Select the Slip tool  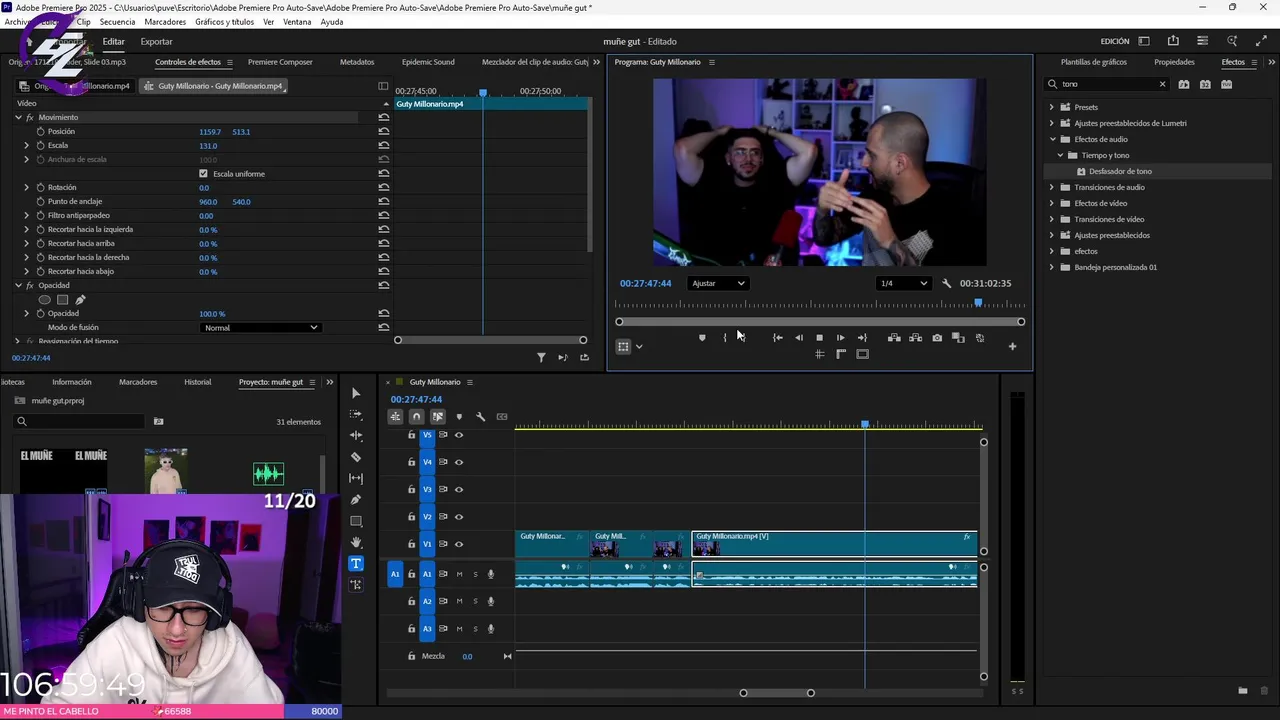tap(356, 478)
